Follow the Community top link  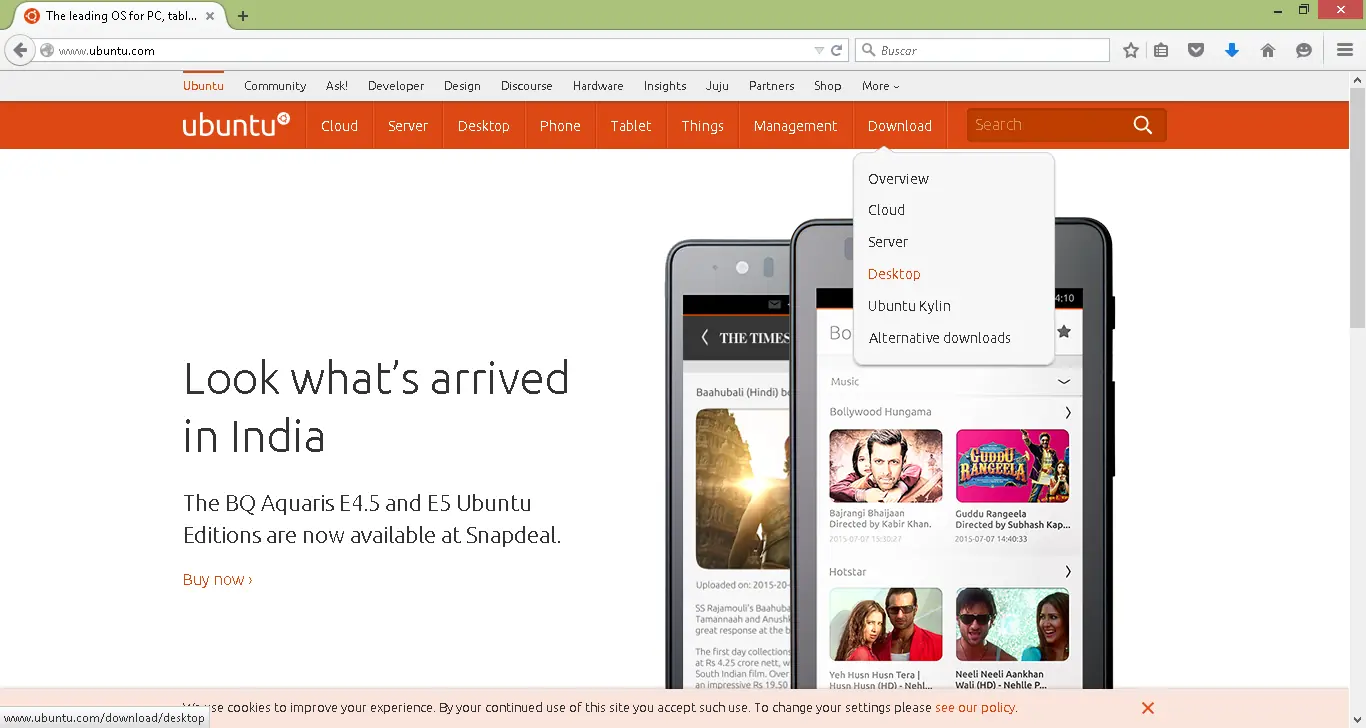click(x=275, y=86)
